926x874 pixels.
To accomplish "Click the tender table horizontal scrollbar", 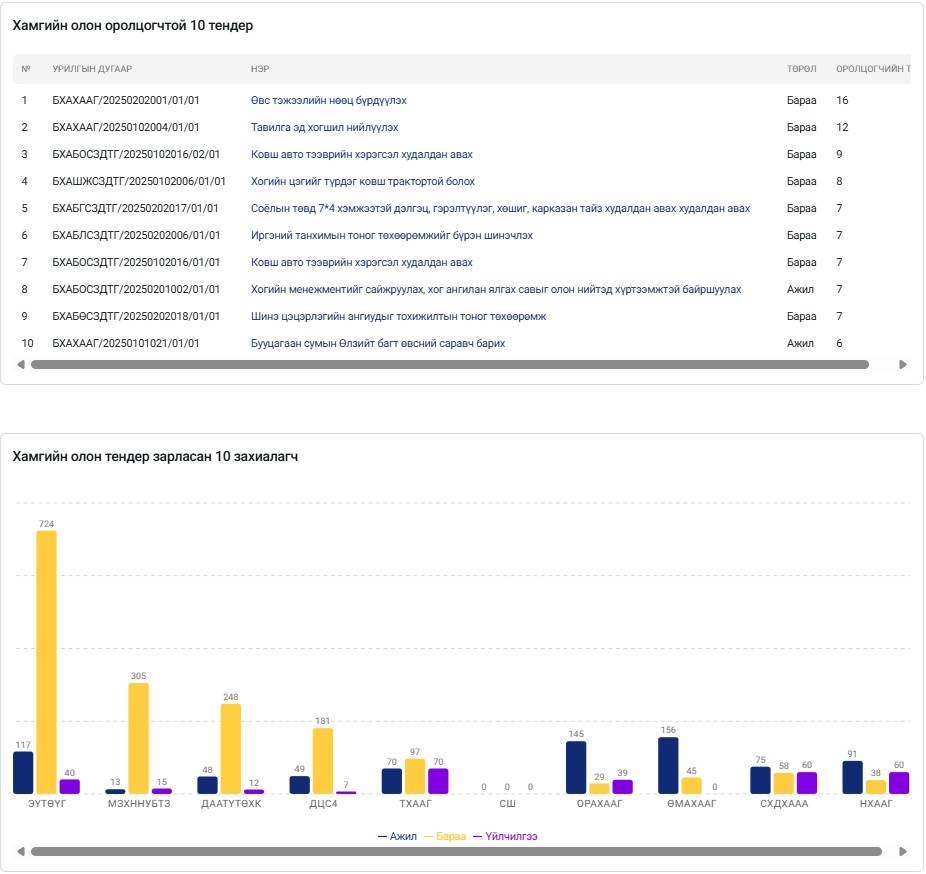I will [450, 365].
